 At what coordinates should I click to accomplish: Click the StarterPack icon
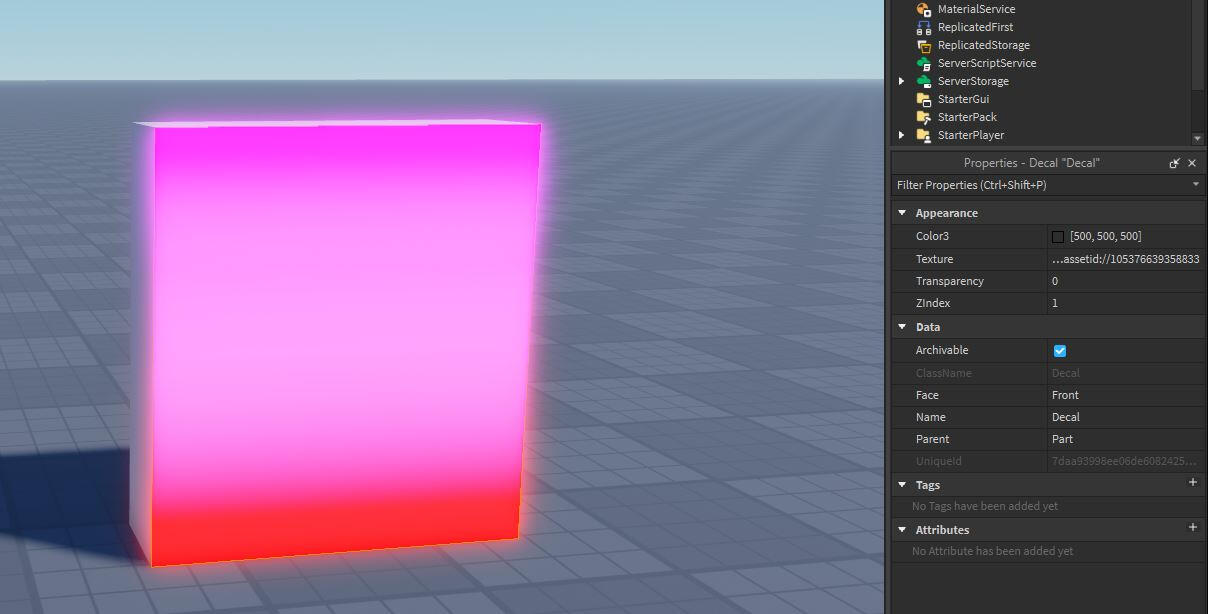pyautogui.click(x=924, y=117)
